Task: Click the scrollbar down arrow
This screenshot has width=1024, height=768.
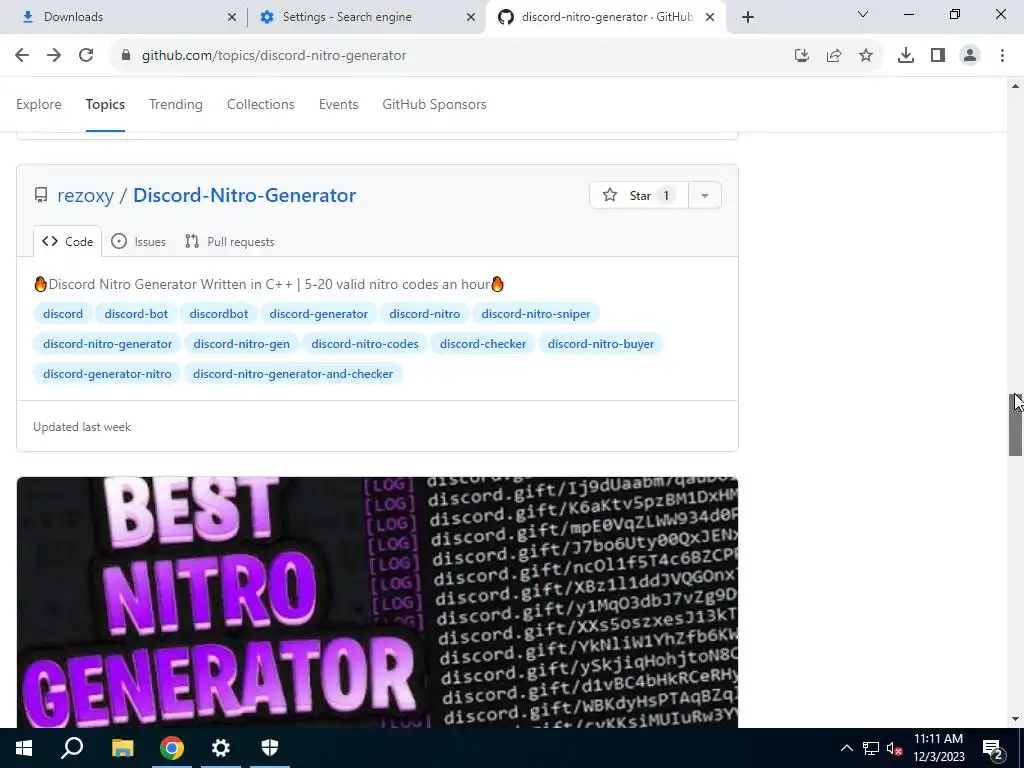Action: click(x=1016, y=719)
